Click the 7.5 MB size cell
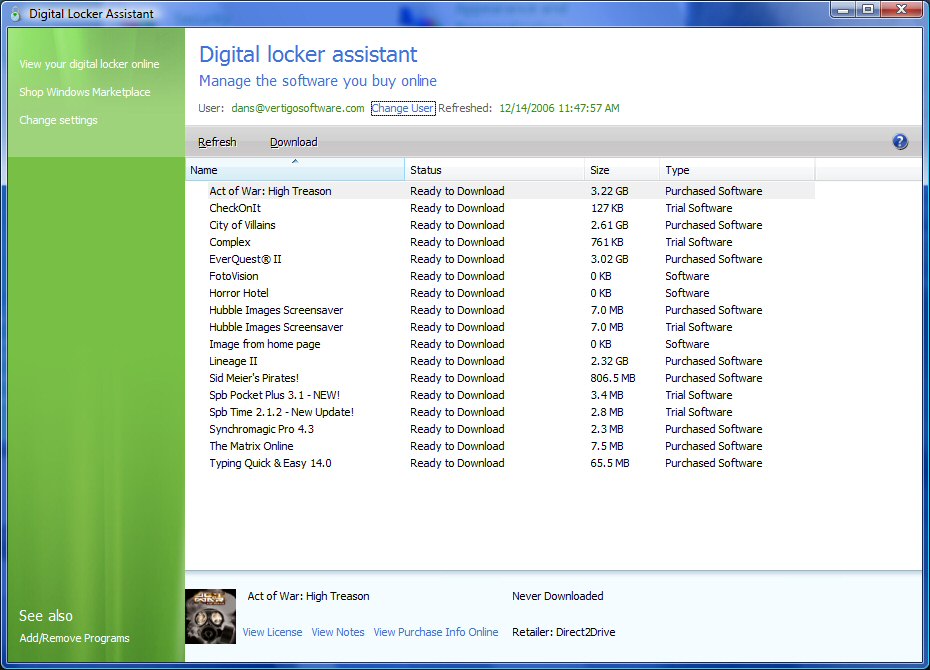The image size is (930, 670). pyautogui.click(x=607, y=446)
